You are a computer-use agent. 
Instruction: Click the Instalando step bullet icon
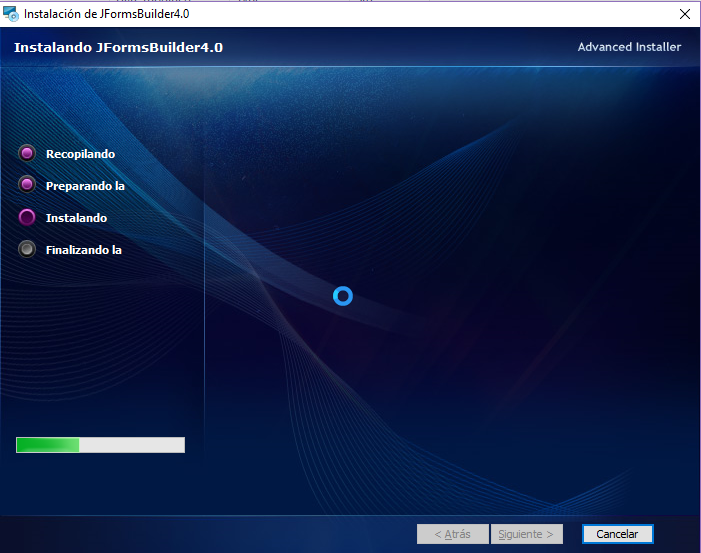tap(27, 217)
